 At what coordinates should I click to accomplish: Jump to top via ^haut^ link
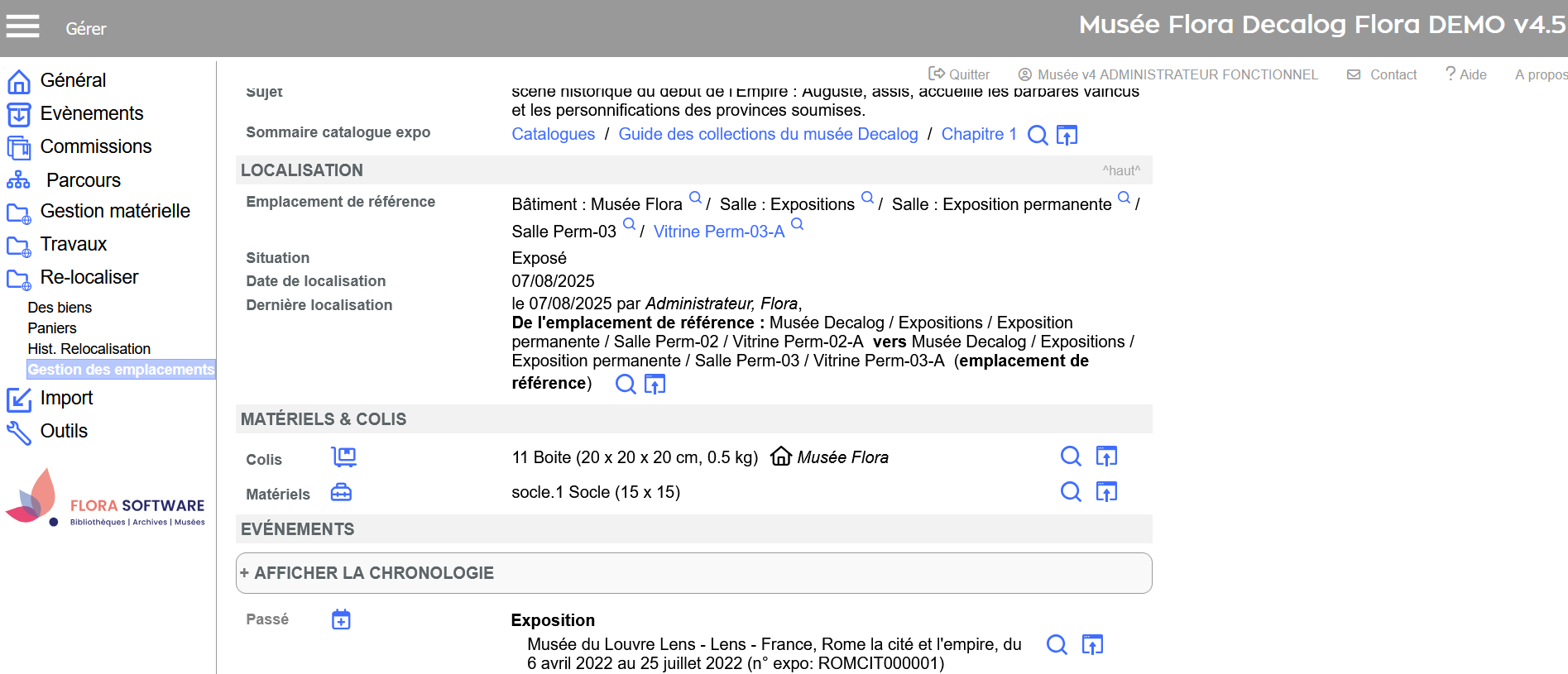click(x=1120, y=170)
